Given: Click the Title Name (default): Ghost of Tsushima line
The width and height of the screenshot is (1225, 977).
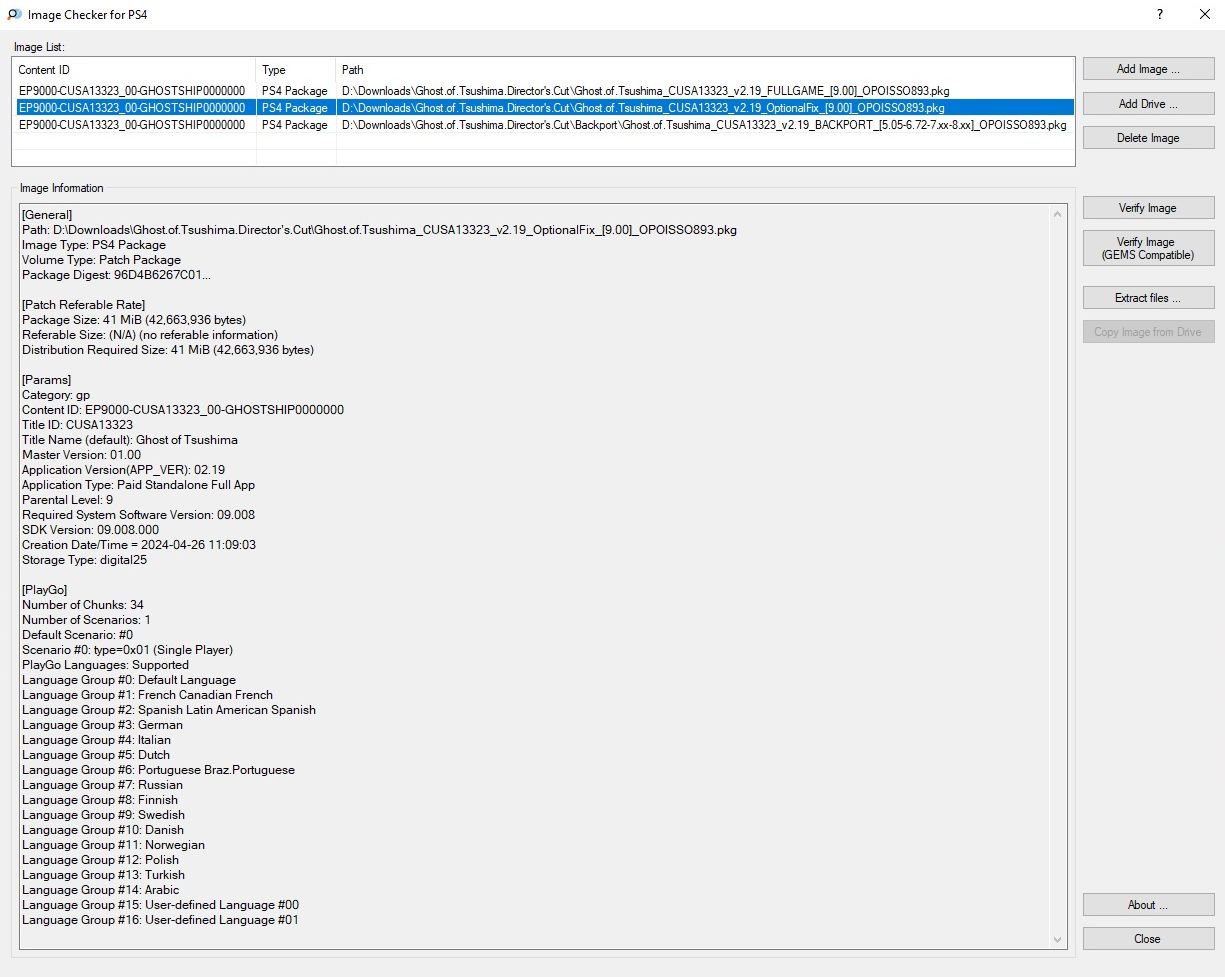Looking at the screenshot, I should (130, 440).
